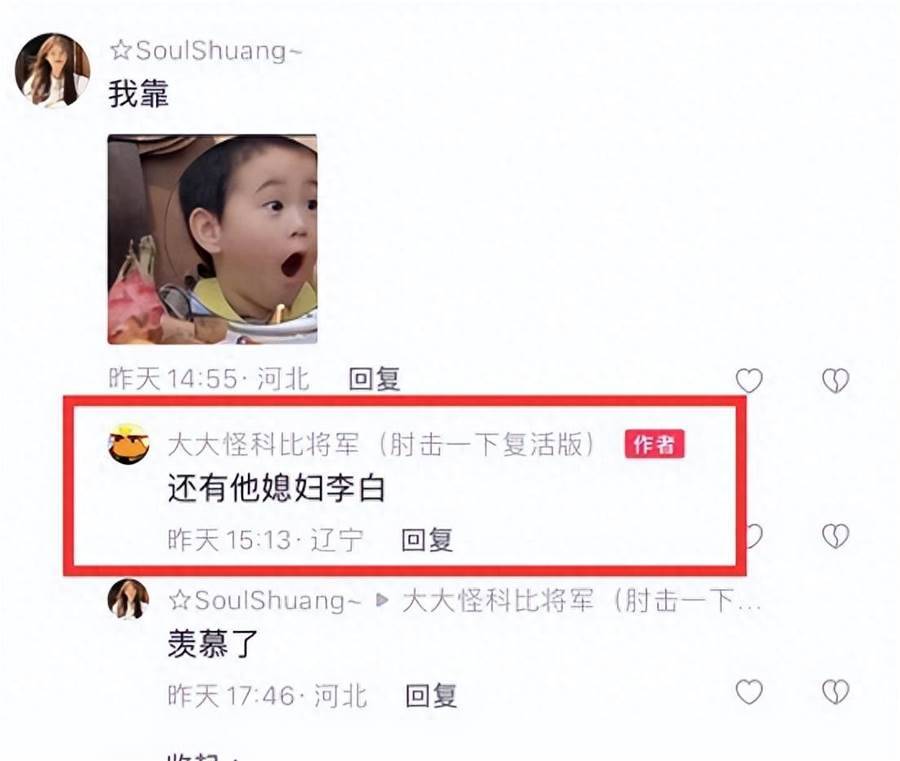Screen dimensions: 900x761
Task: Like the 羡慕了 reply with the heart icon
Action: point(749,692)
